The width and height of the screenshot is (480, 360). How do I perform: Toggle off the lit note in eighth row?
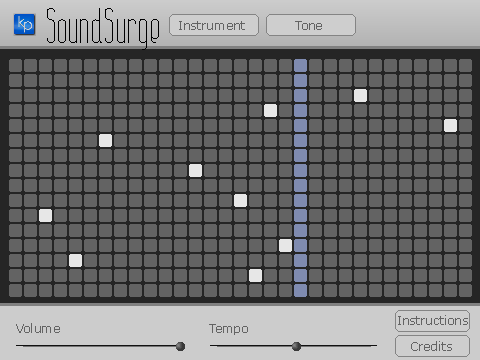coord(195,171)
